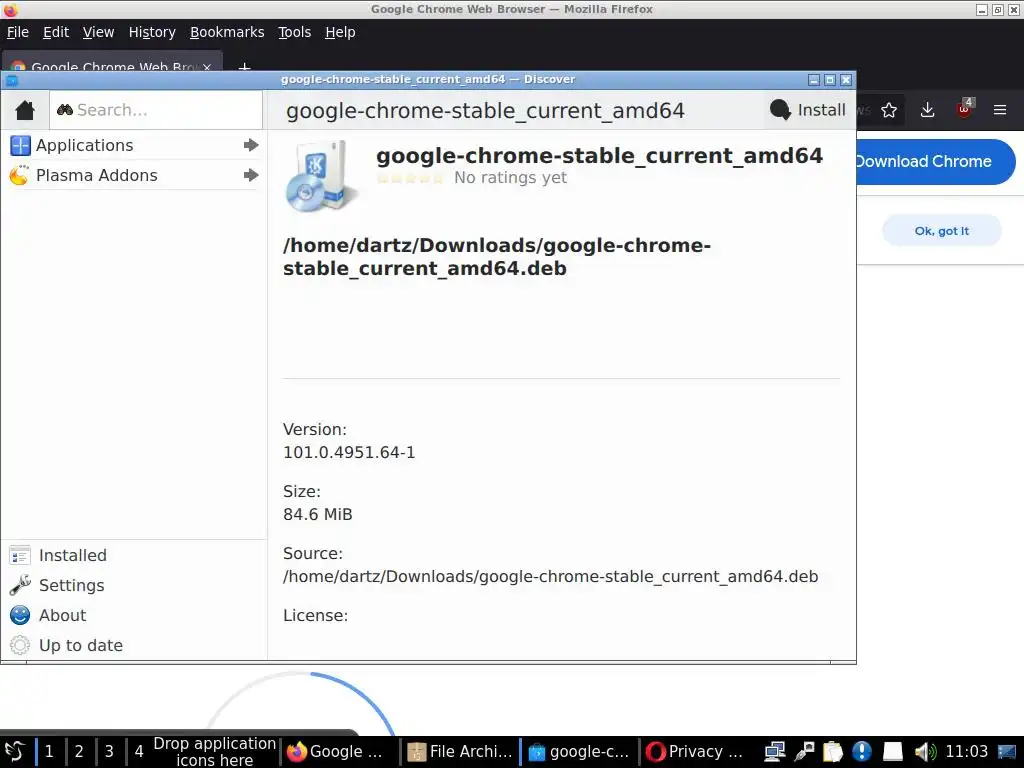Click the size value 84.6 MiB
Viewport: 1024px width, 768px height.
pyautogui.click(x=317, y=515)
